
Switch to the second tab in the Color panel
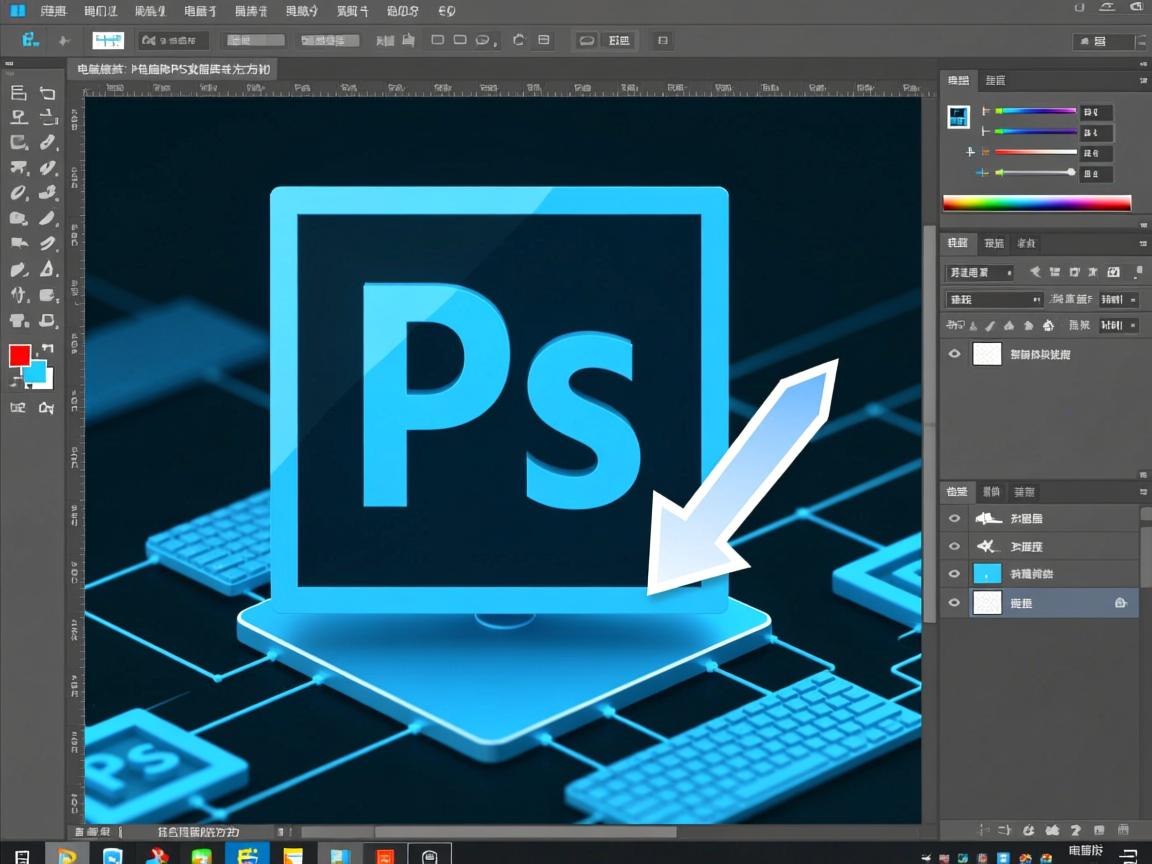coord(995,80)
